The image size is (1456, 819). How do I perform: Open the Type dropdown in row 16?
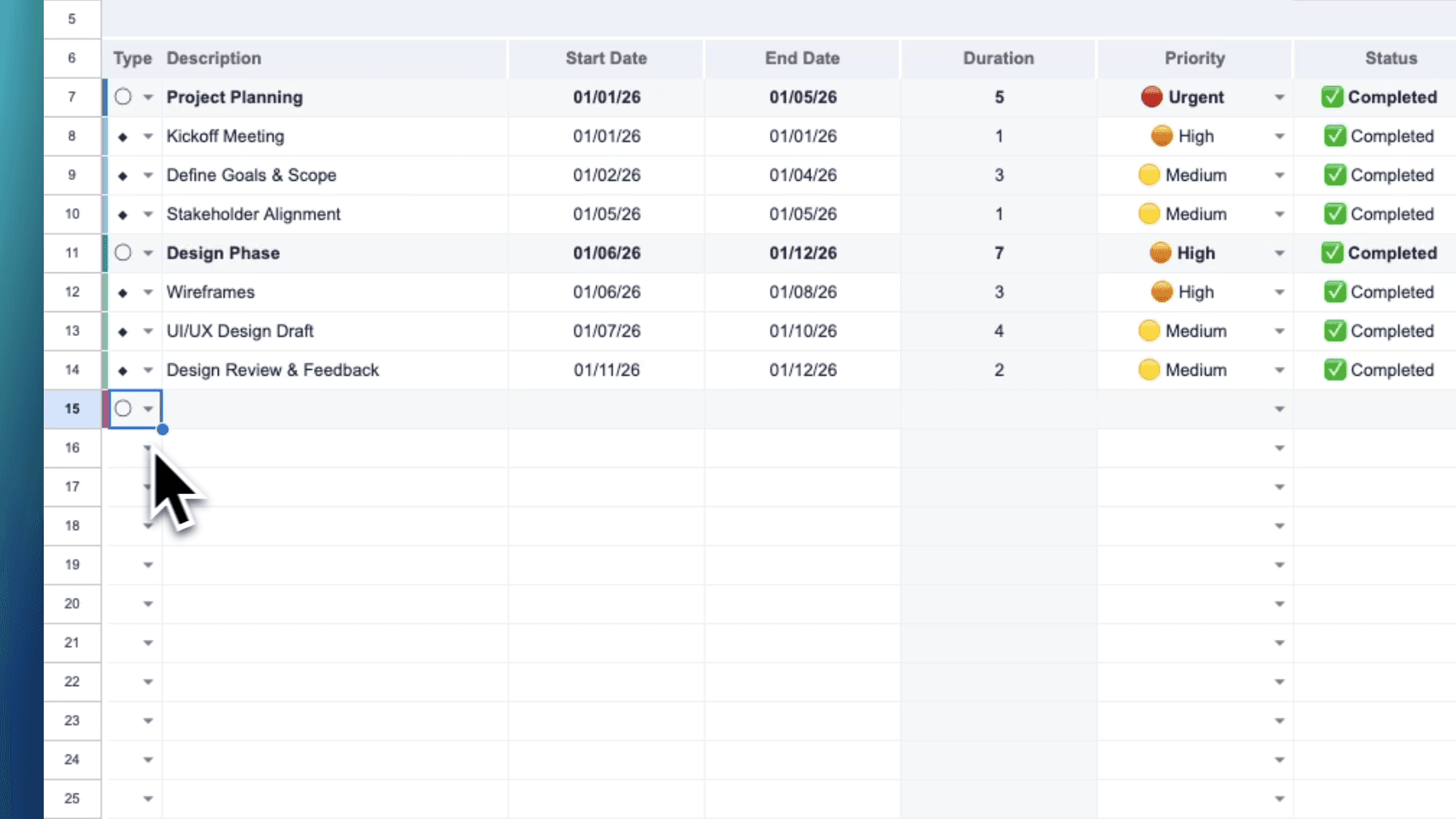coord(148,447)
